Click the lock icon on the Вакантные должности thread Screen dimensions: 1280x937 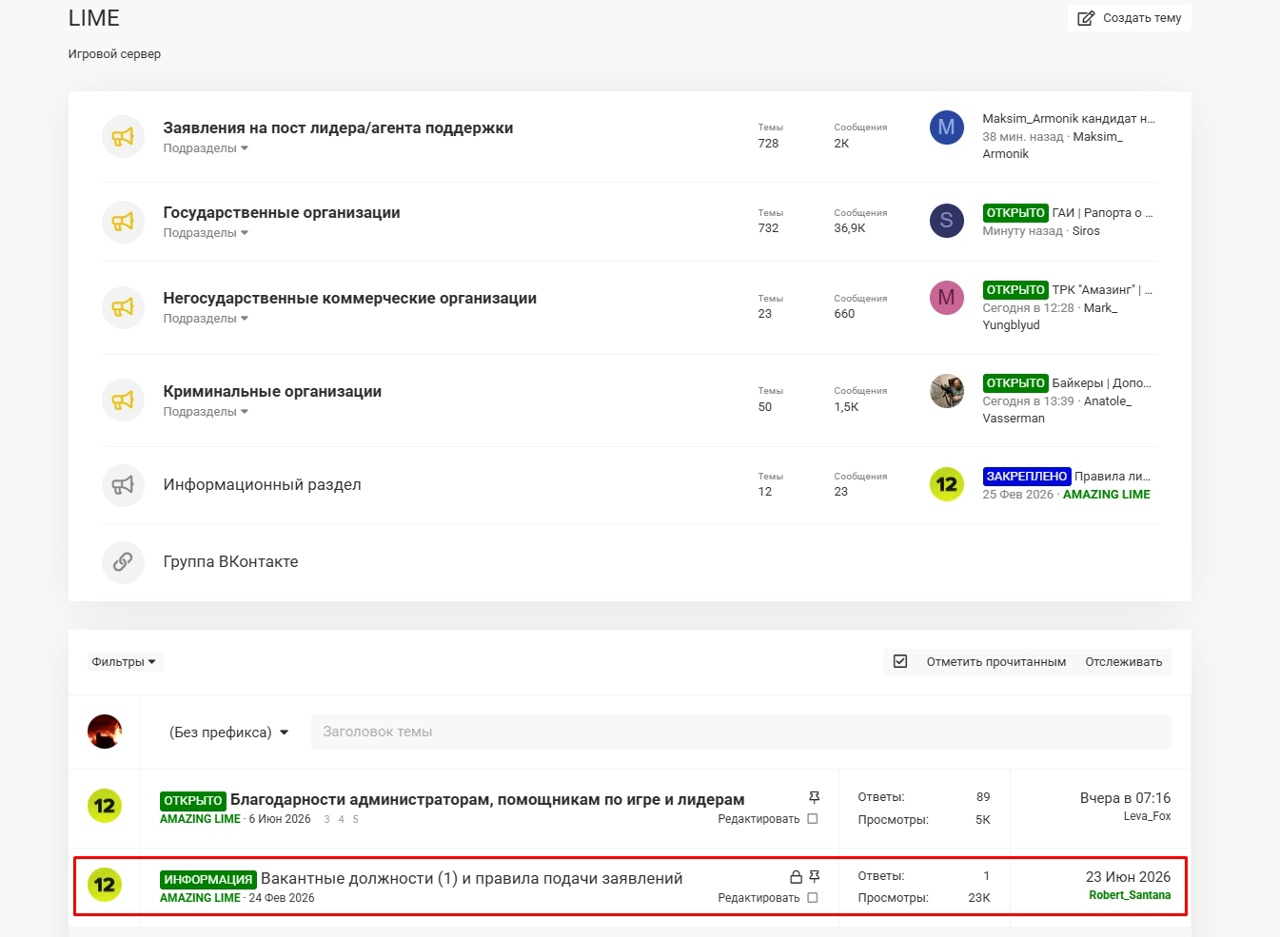pyautogui.click(x=796, y=877)
